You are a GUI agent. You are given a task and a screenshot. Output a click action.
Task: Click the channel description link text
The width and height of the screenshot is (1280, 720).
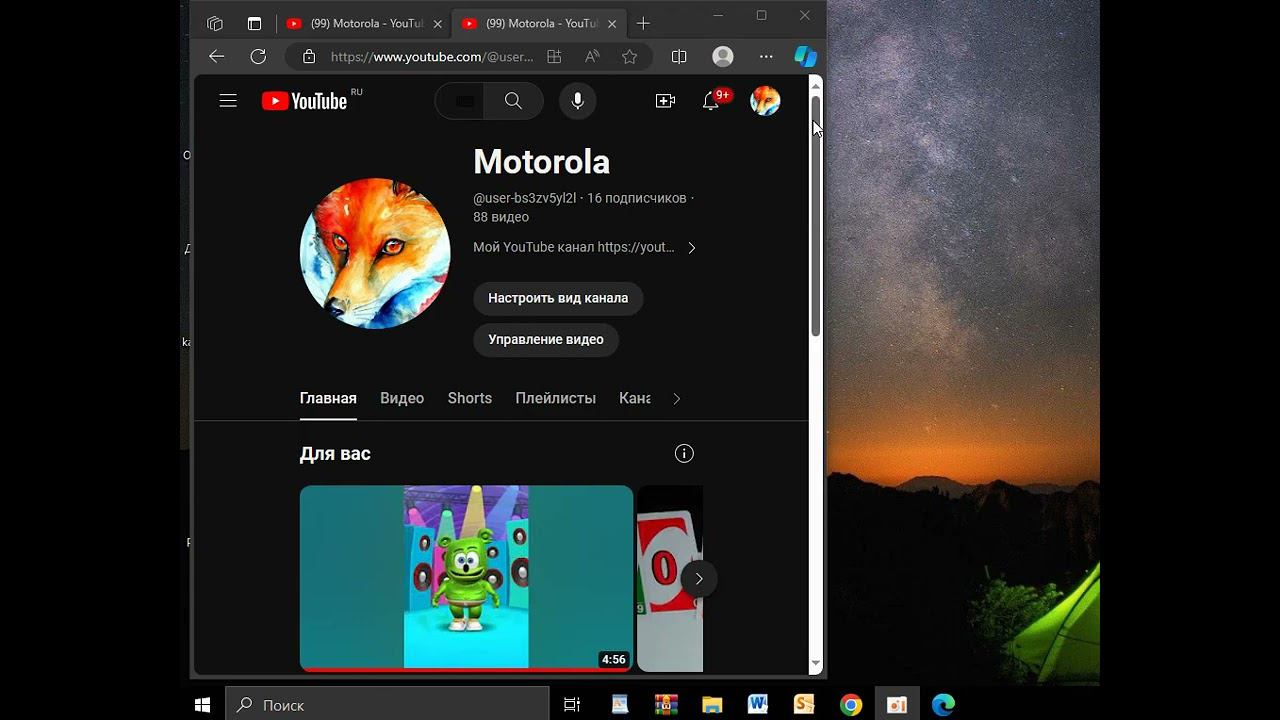[574, 247]
